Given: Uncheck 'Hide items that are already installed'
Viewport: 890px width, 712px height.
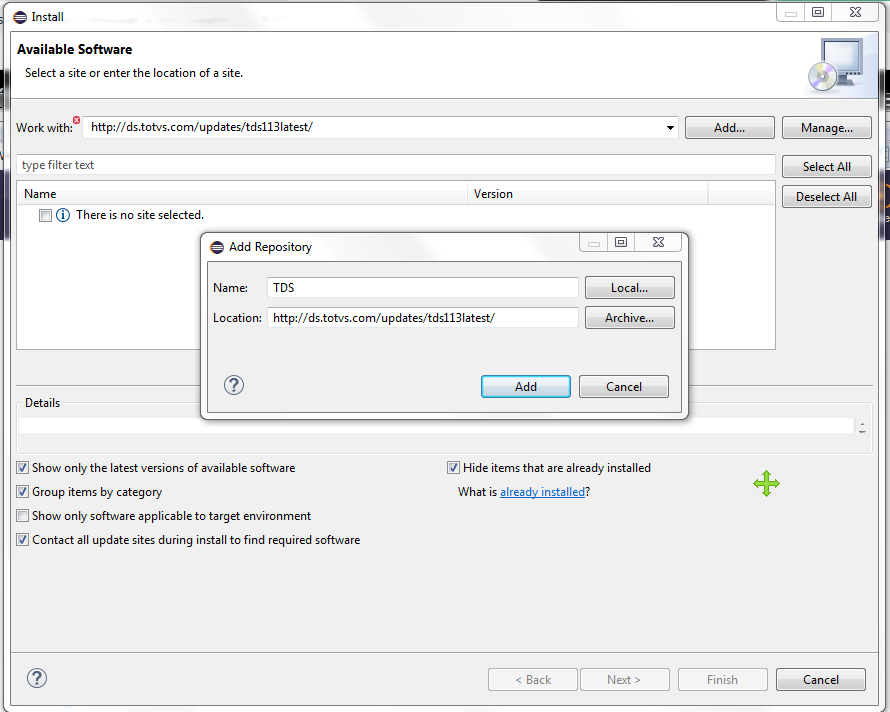Looking at the screenshot, I should coord(453,467).
